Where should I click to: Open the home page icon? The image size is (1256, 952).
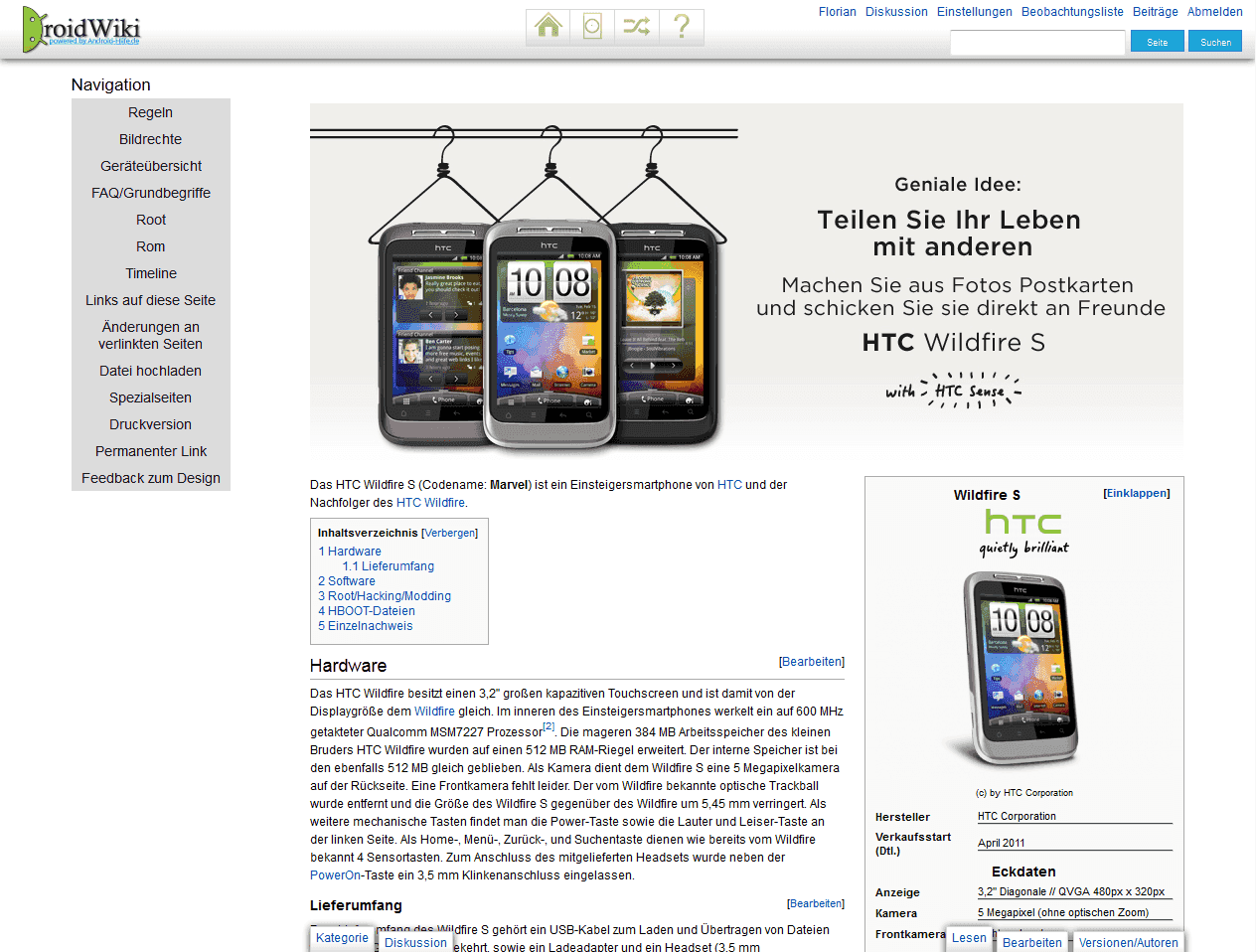coord(549,27)
